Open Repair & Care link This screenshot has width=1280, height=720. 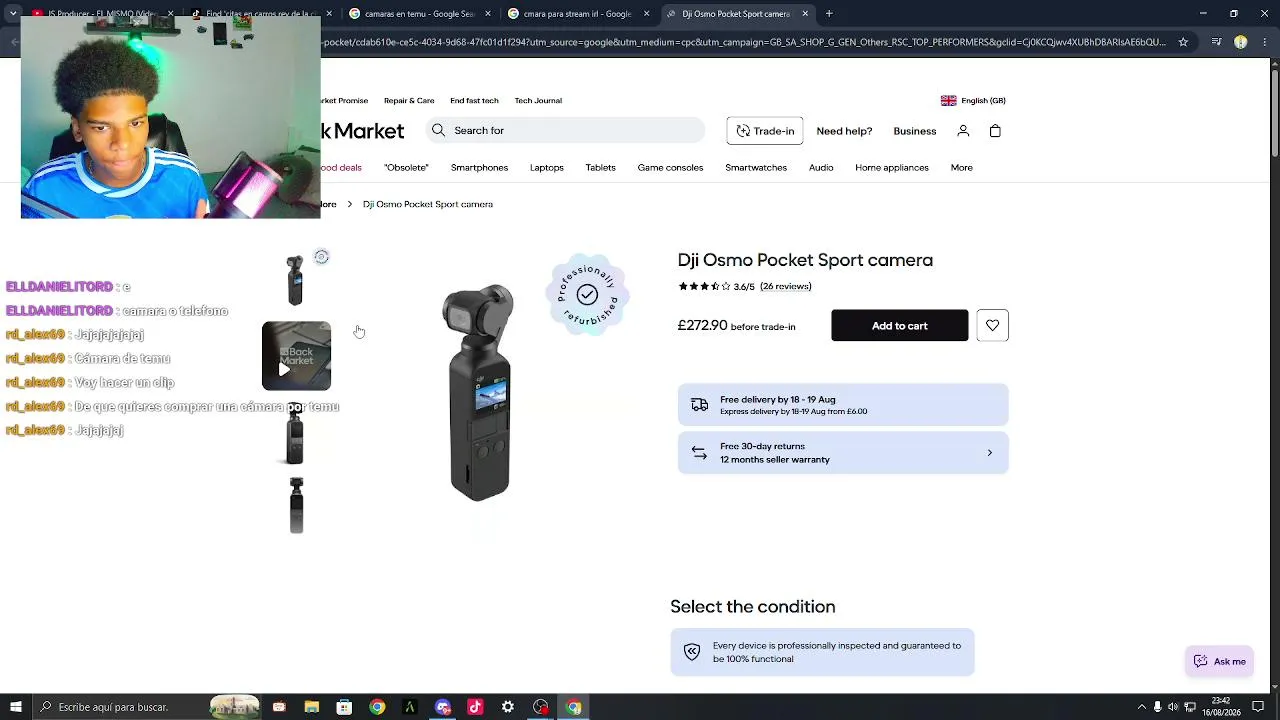(409, 101)
